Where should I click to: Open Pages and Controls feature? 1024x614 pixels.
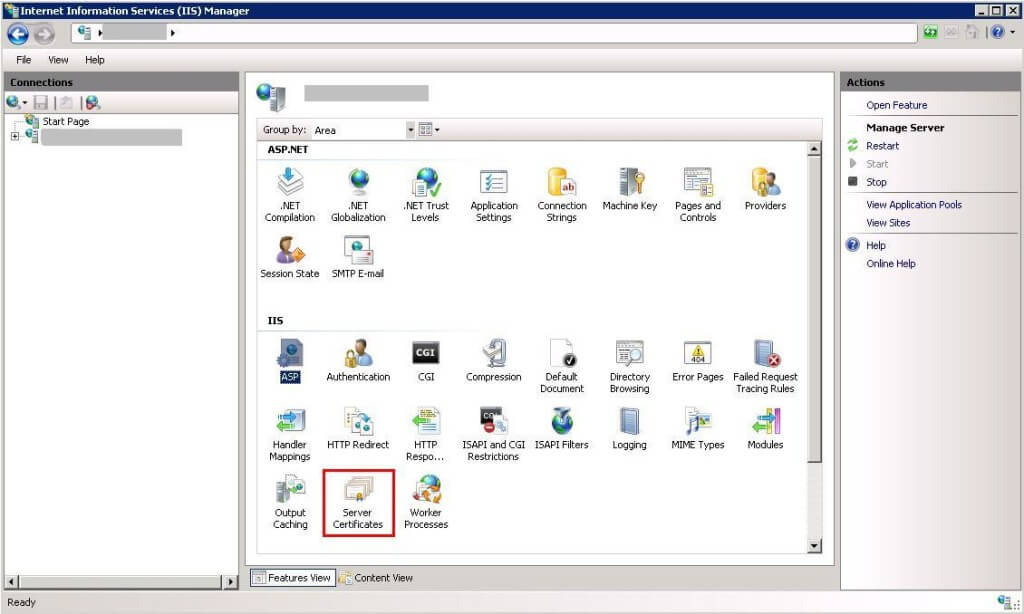pos(697,195)
